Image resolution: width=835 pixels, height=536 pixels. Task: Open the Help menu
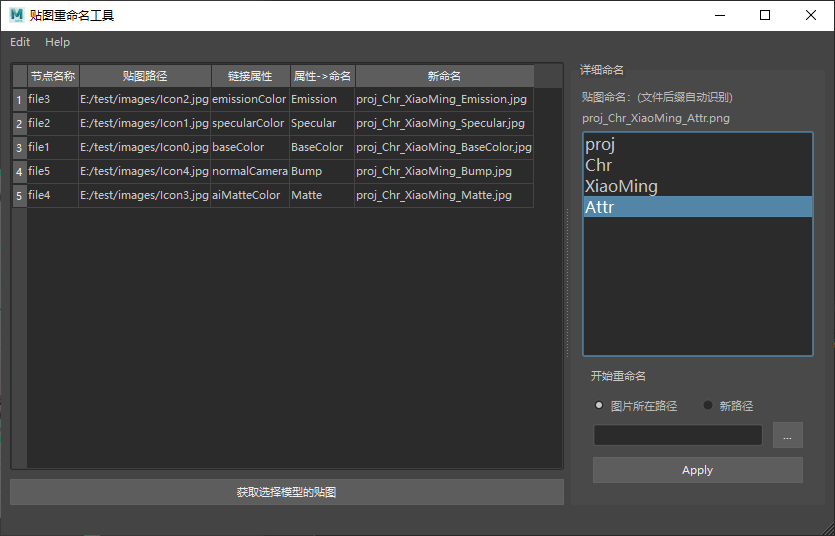point(57,42)
